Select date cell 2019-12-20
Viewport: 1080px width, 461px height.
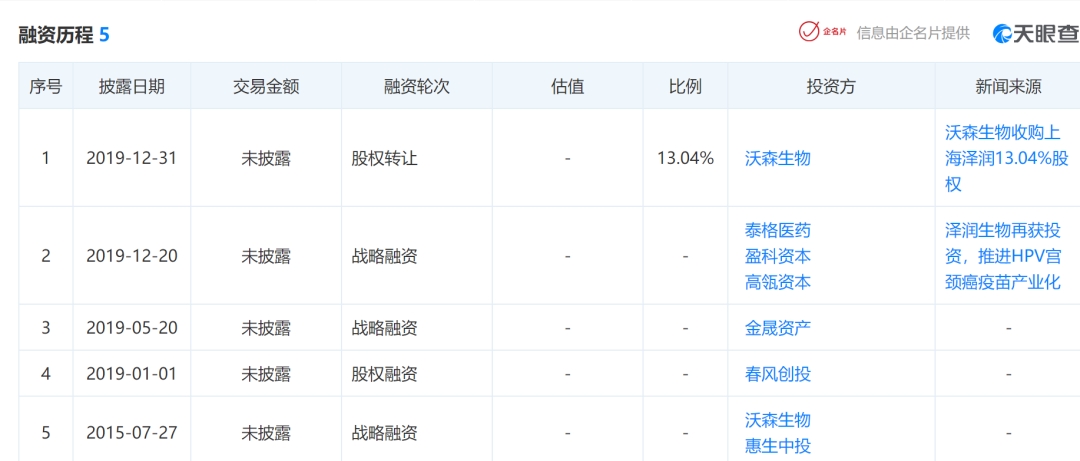tap(132, 256)
